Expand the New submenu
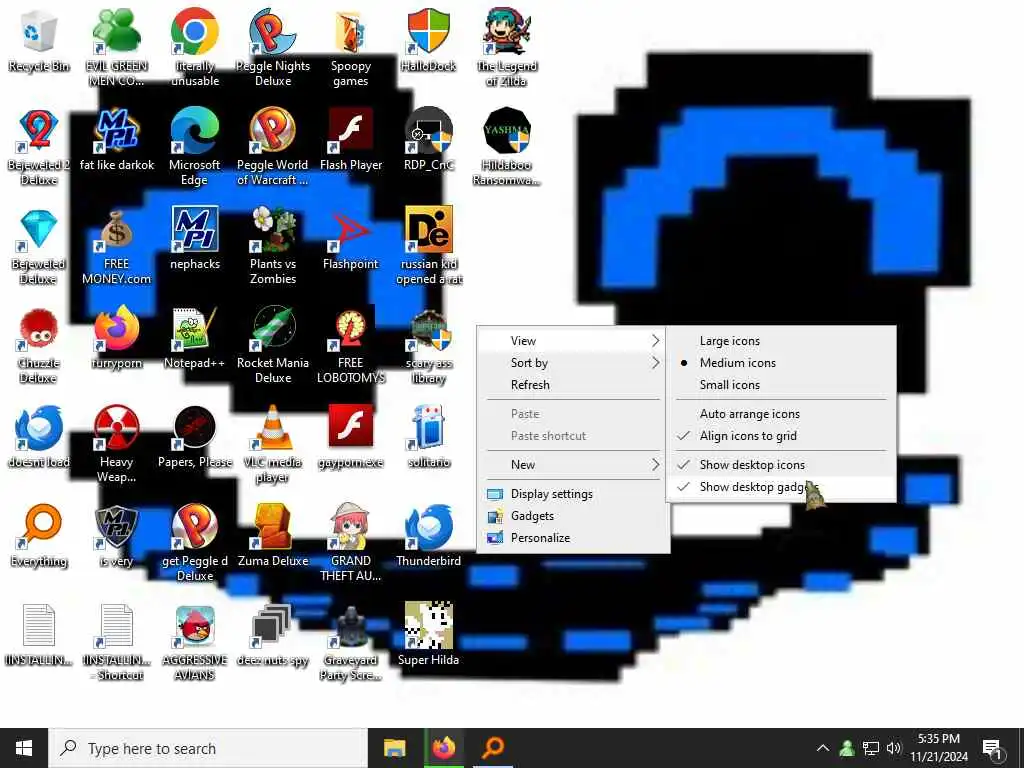1024x768 pixels. coord(573,464)
